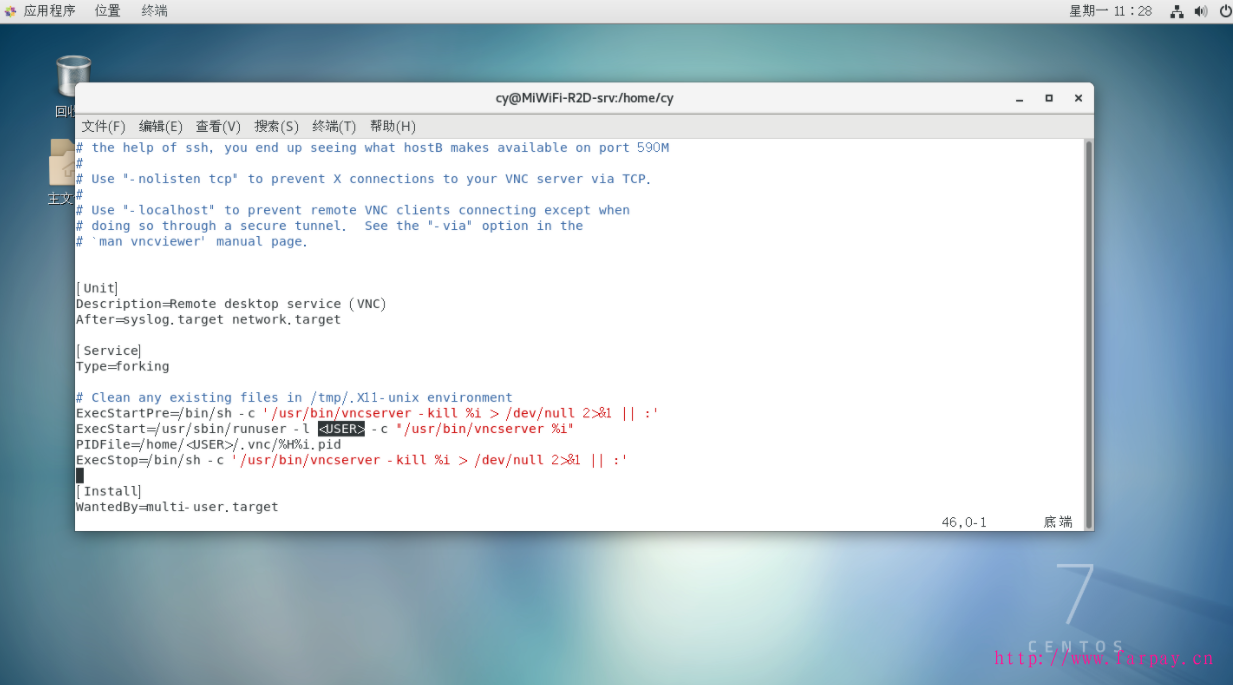Select the trash can desktop icon
The width and height of the screenshot is (1233, 685).
tap(72, 78)
